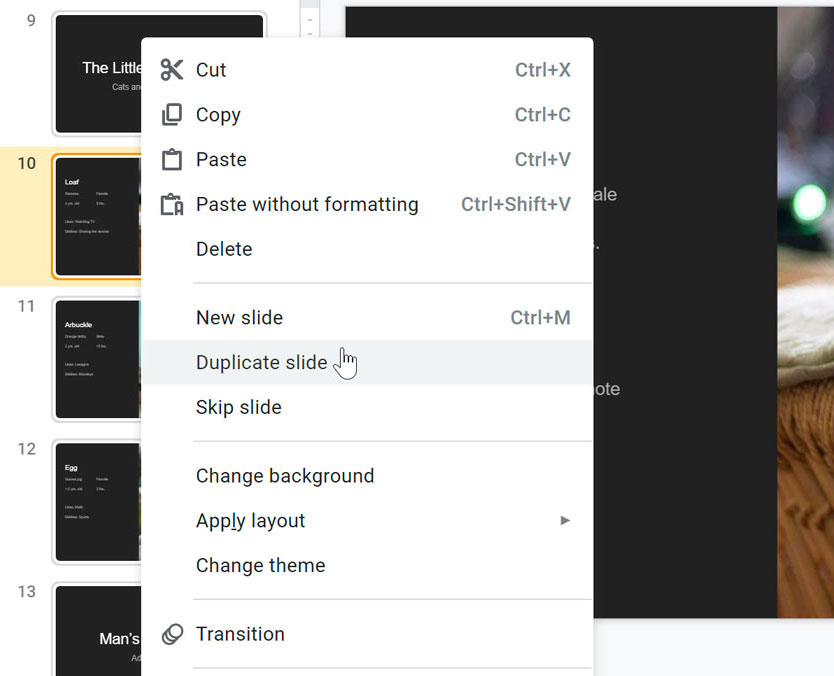Click the Transition icon beside its label
Screen dimensions: 834x676
click(172, 633)
